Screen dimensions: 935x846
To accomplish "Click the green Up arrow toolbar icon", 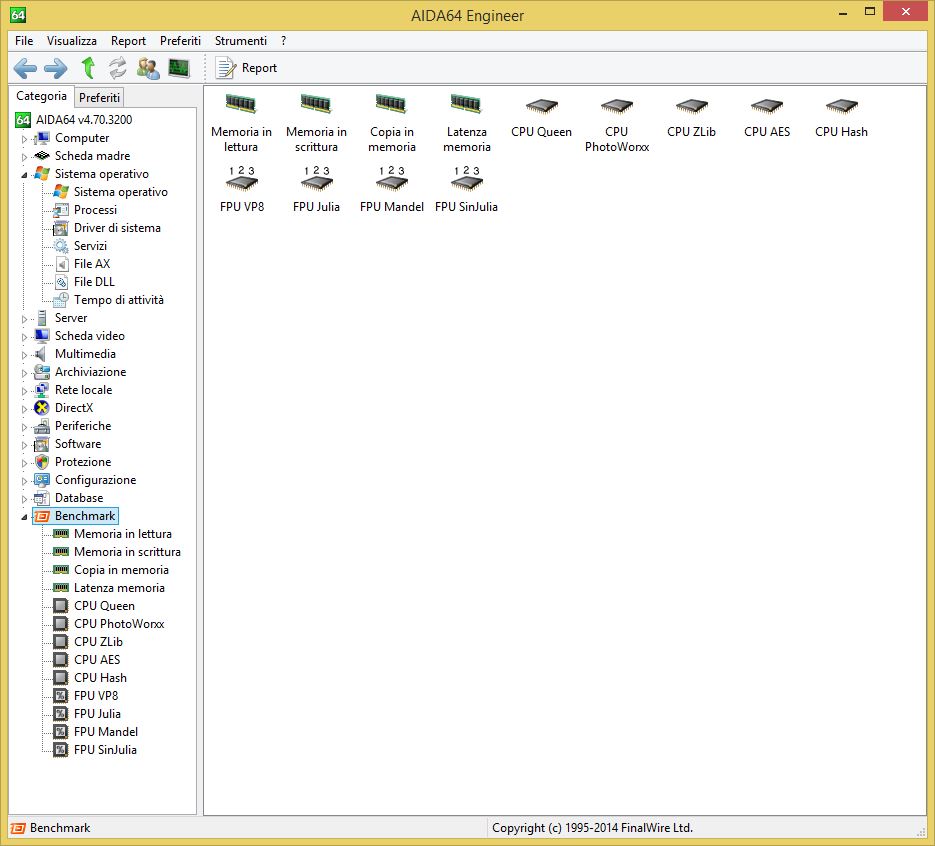I will (88, 68).
